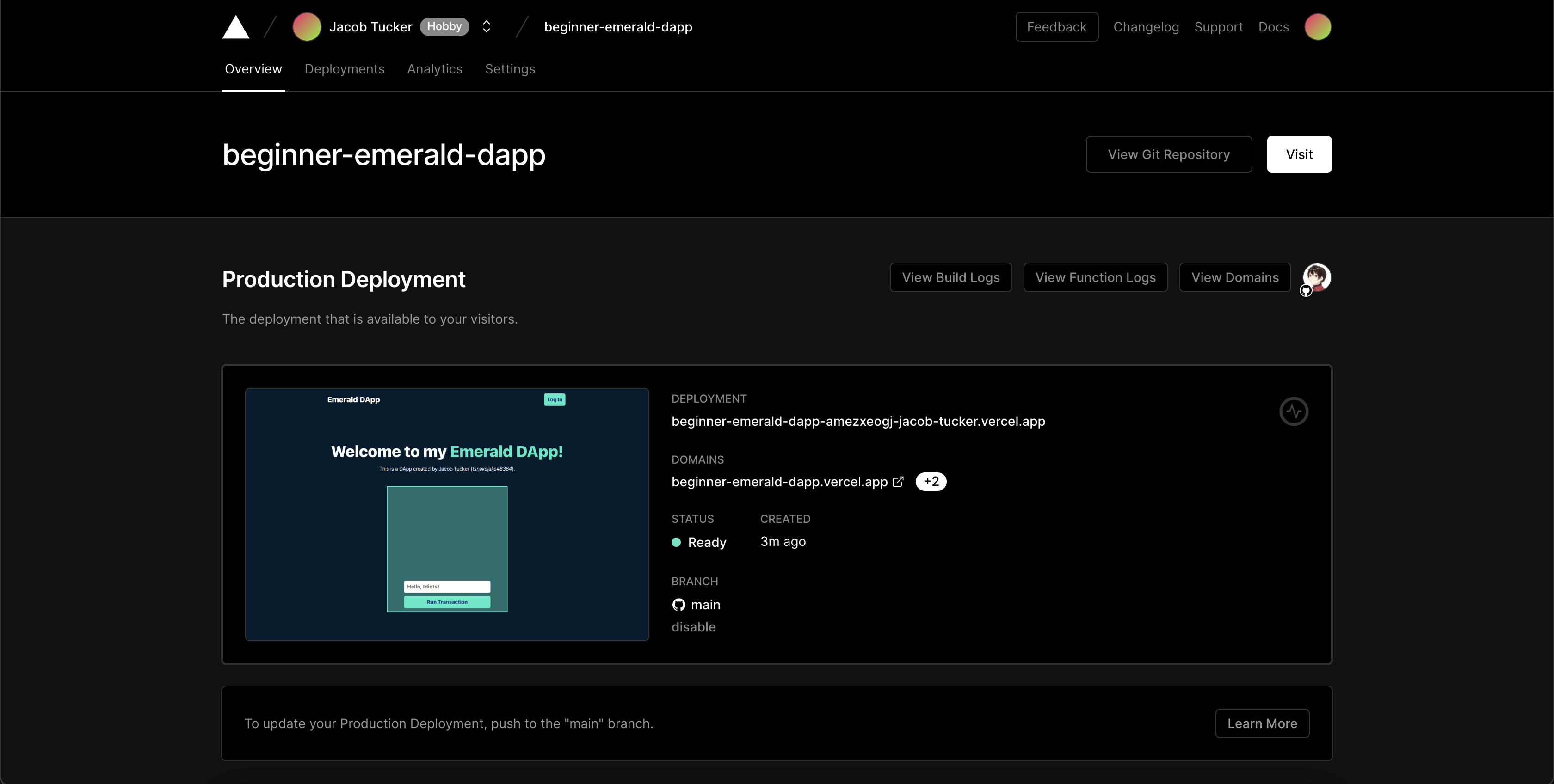Click the external link icon beside domain
Screen dimensions: 1554x784
pos(898,482)
